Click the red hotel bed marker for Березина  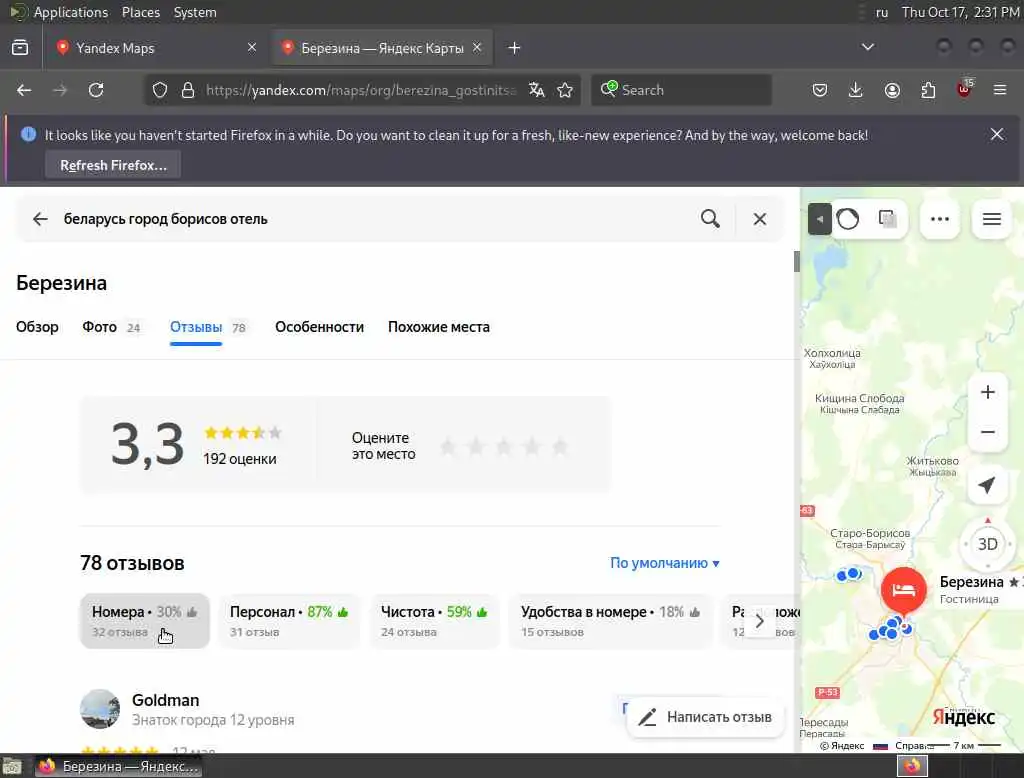click(903, 590)
